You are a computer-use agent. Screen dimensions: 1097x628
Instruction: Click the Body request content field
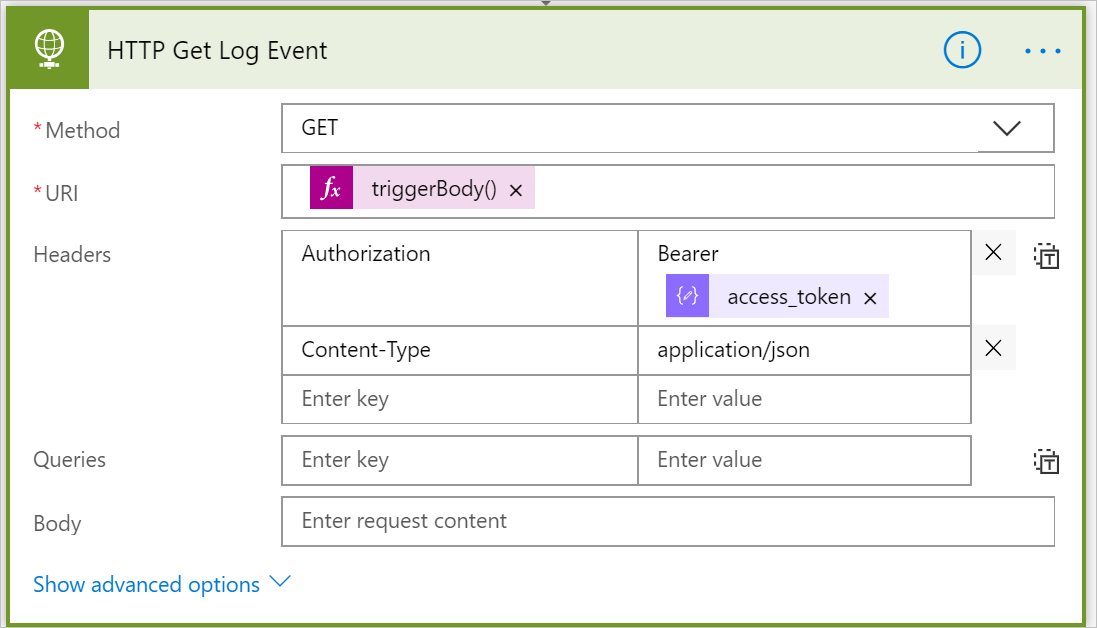point(667,521)
